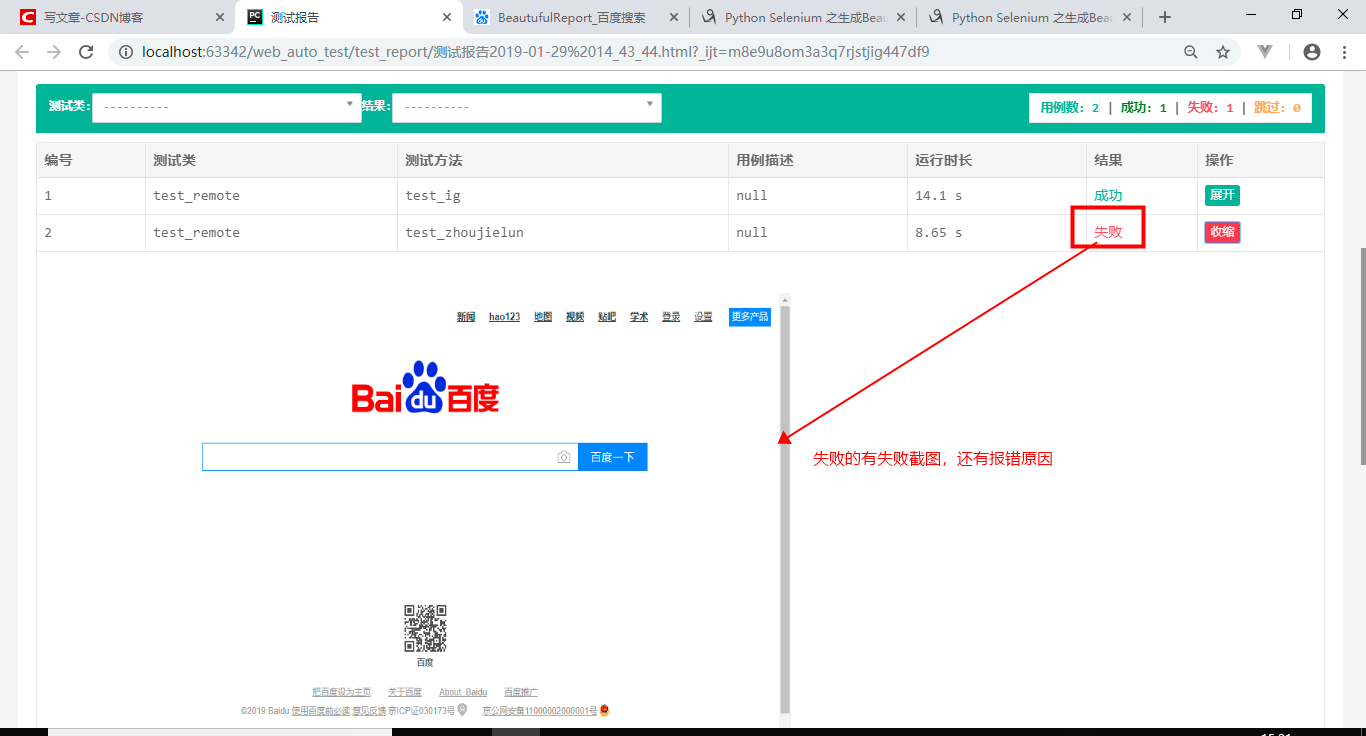Click the Baidu QR code image

[425, 629]
